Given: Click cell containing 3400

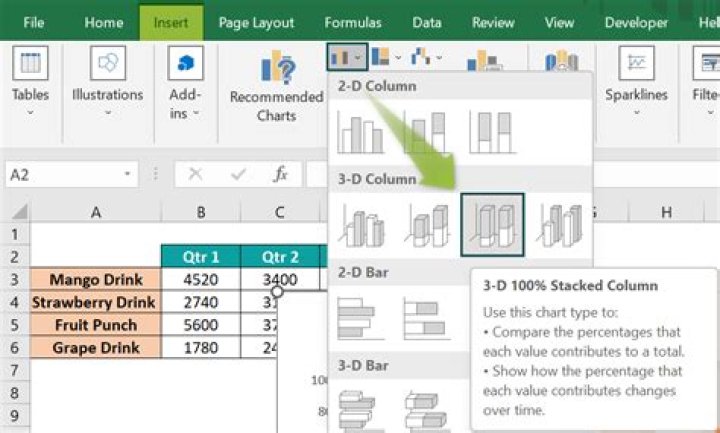Looking at the screenshot, I should click(280, 279).
